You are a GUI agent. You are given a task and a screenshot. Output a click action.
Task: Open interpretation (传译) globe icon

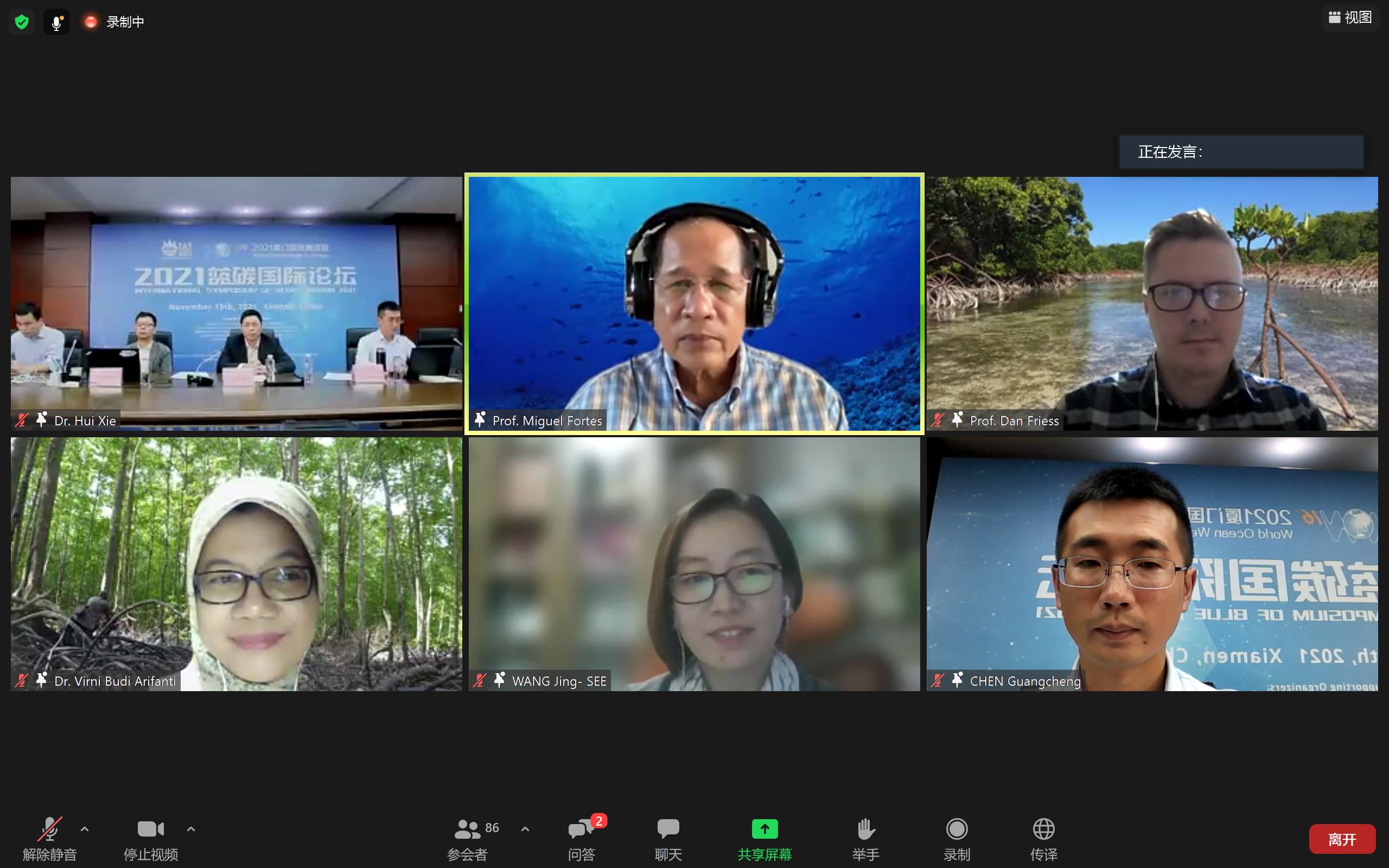coord(1043,838)
